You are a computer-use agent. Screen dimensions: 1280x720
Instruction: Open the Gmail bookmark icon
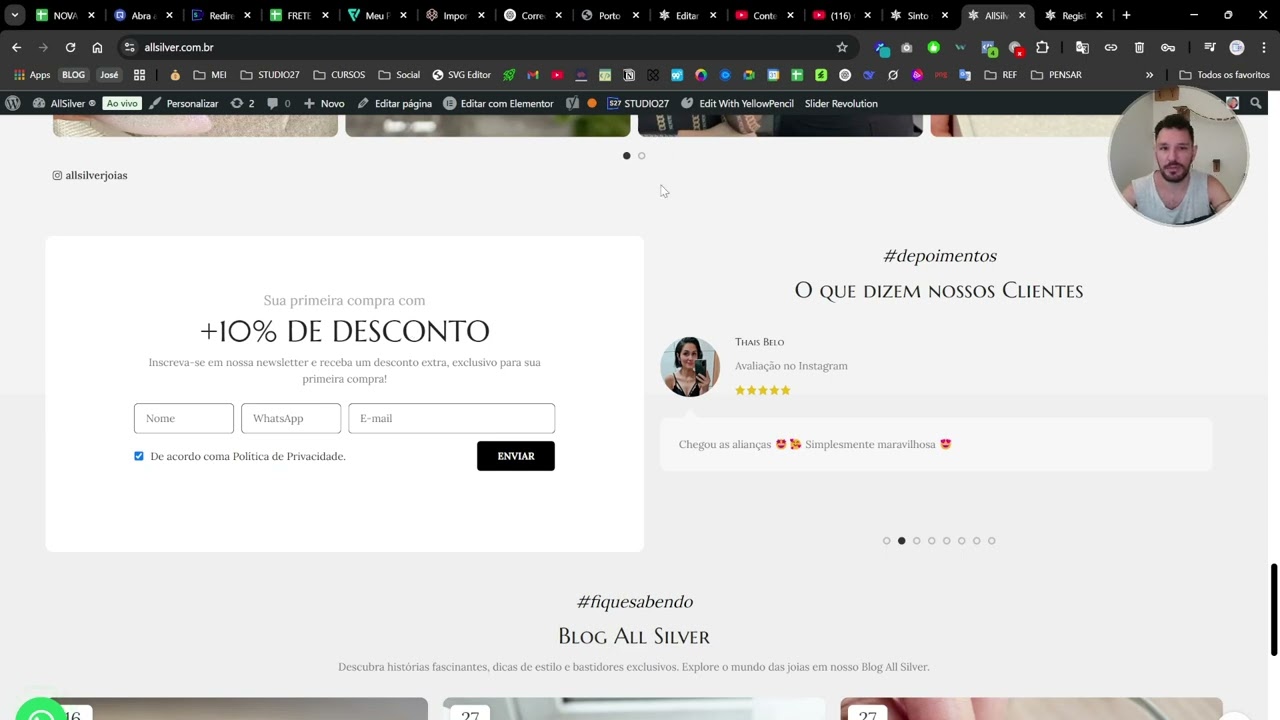pos(533,75)
